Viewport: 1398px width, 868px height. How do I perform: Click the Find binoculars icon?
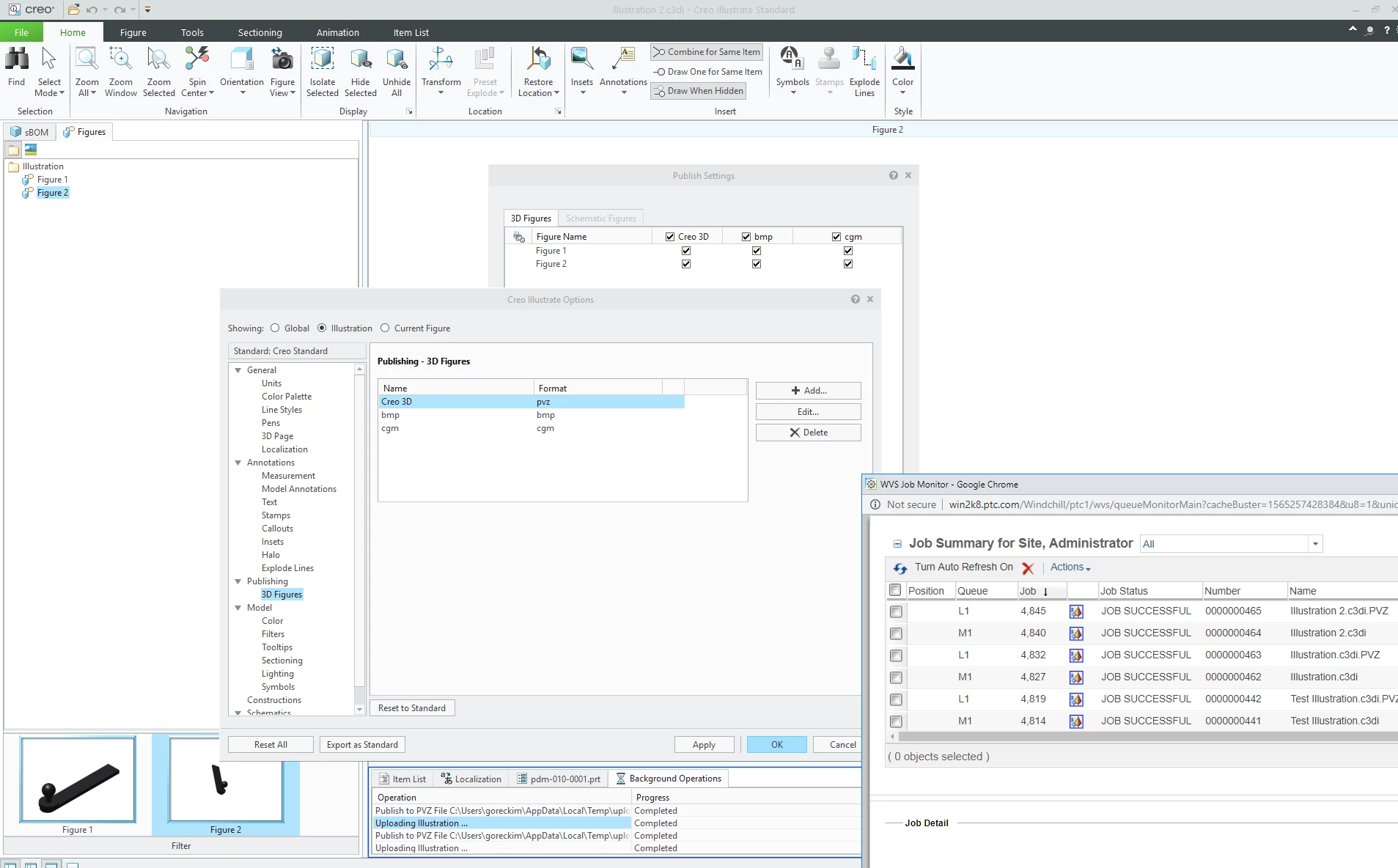point(17,59)
